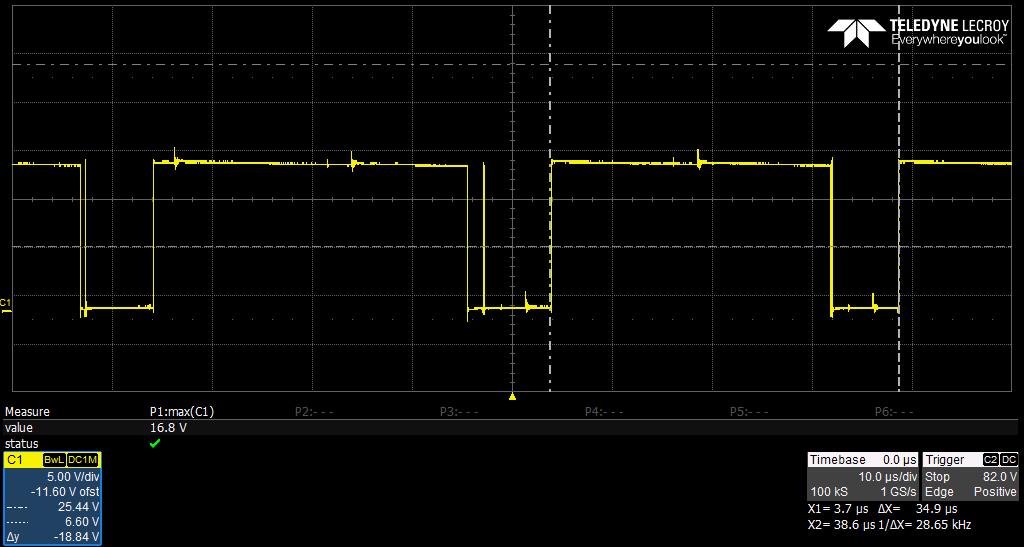This screenshot has width=1024, height=547.
Task: Click the Teledyne LeCroy logo
Action: click(x=918, y=32)
